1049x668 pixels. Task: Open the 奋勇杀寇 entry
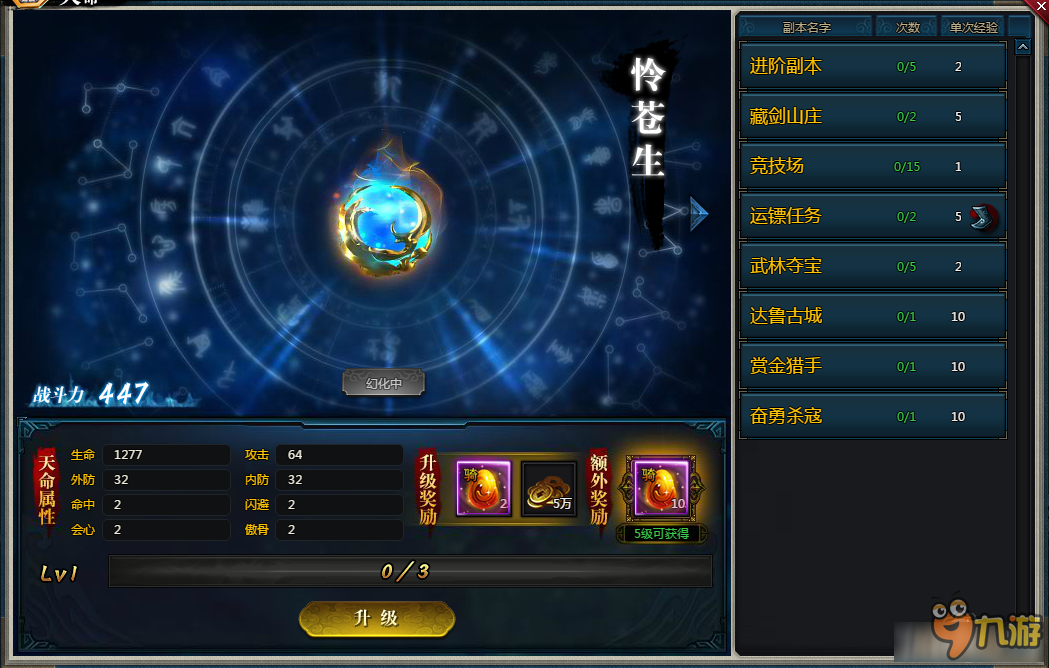click(872, 416)
